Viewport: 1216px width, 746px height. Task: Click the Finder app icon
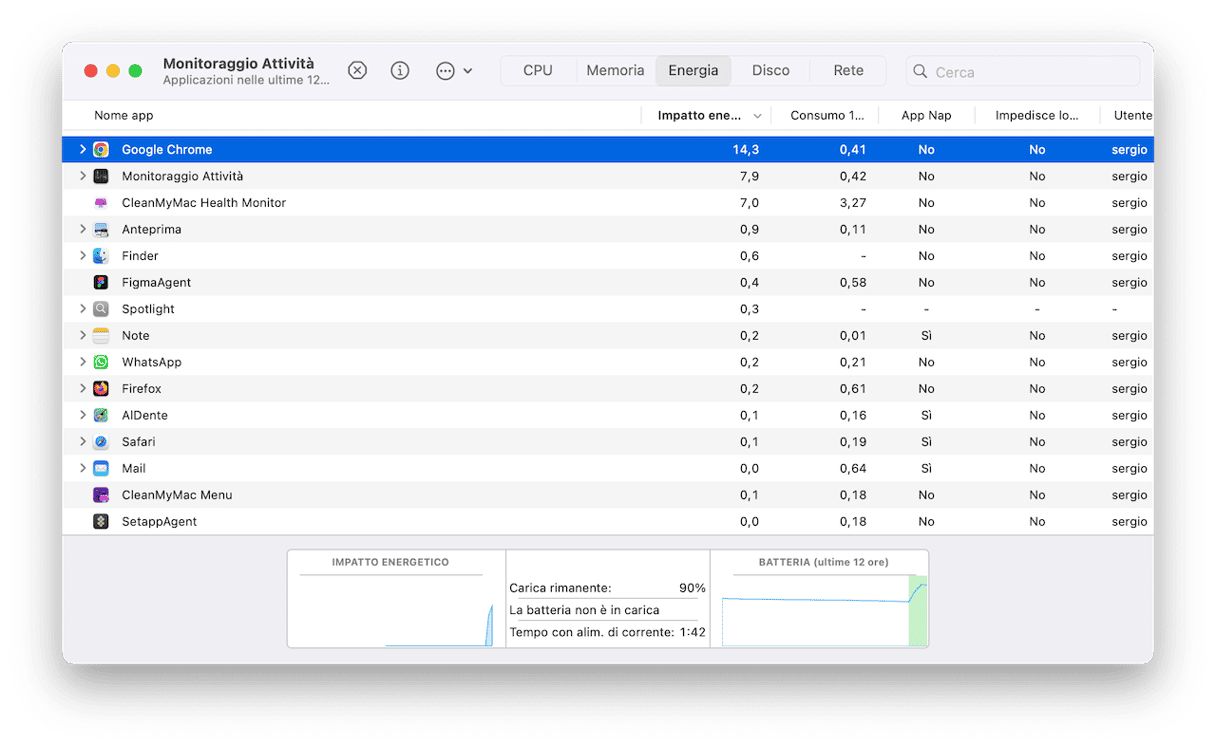(101, 256)
